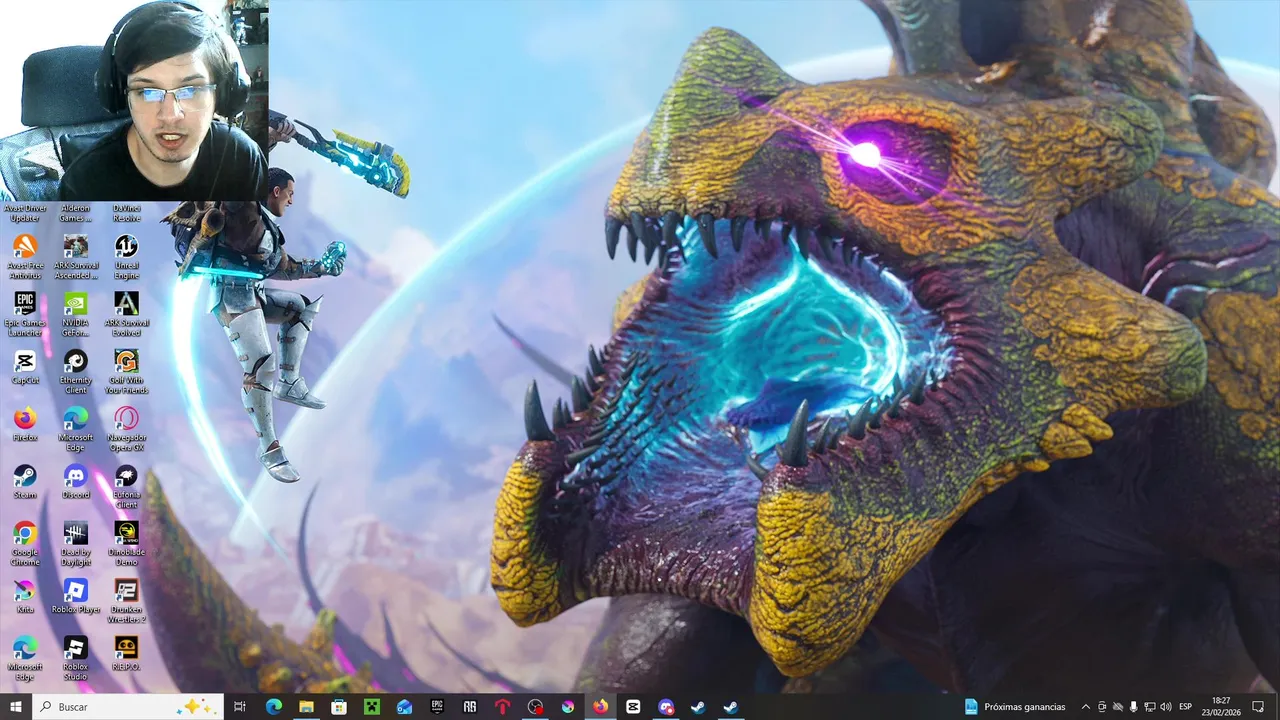Open the Mail app taskbar icon

(404, 706)
